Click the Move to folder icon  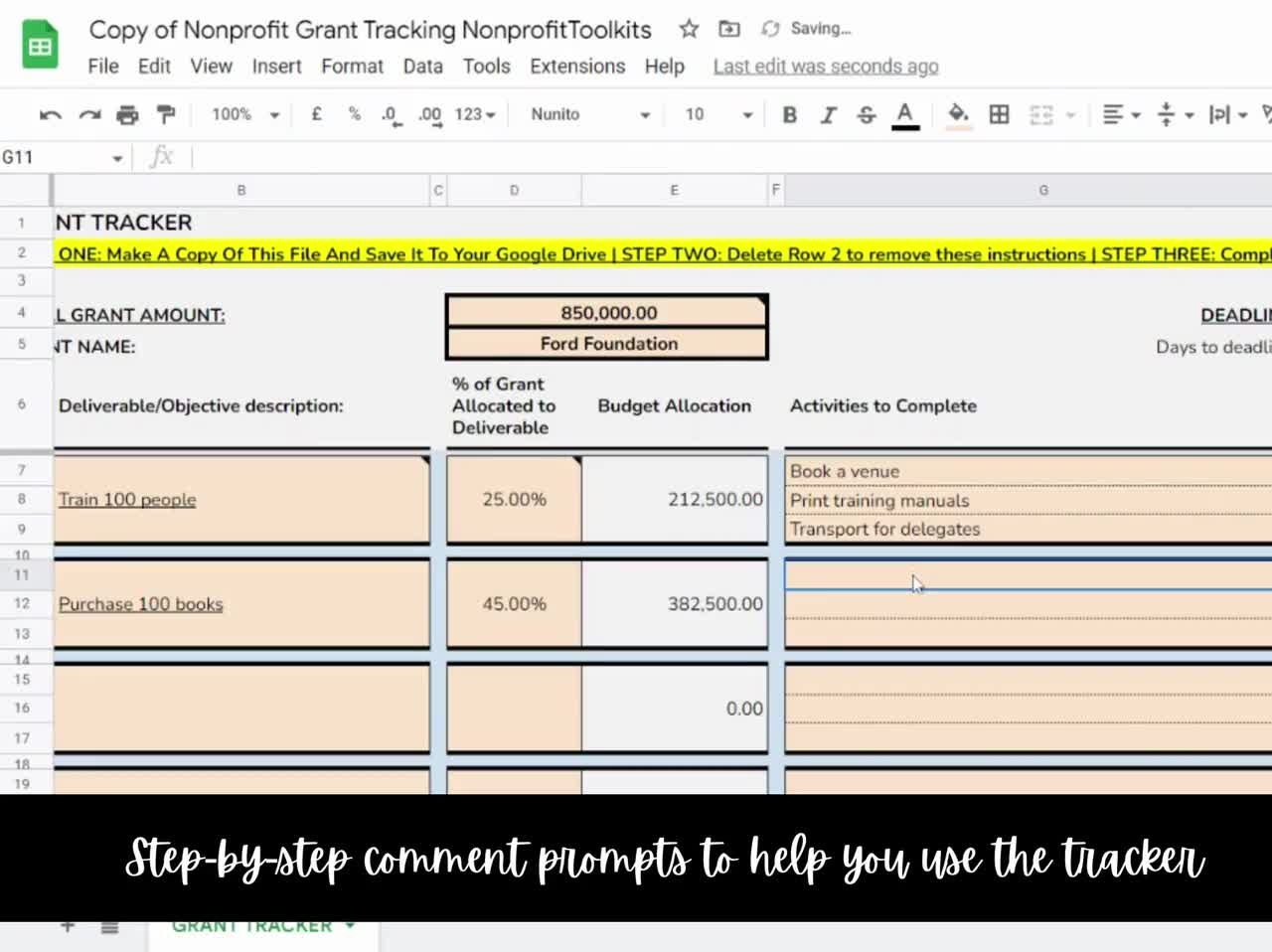point(728,29)
